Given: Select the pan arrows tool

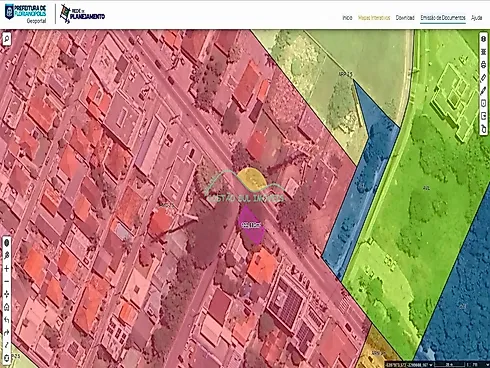Looking at the screenshot, I should pyautogui.click(x=7, y=294).
